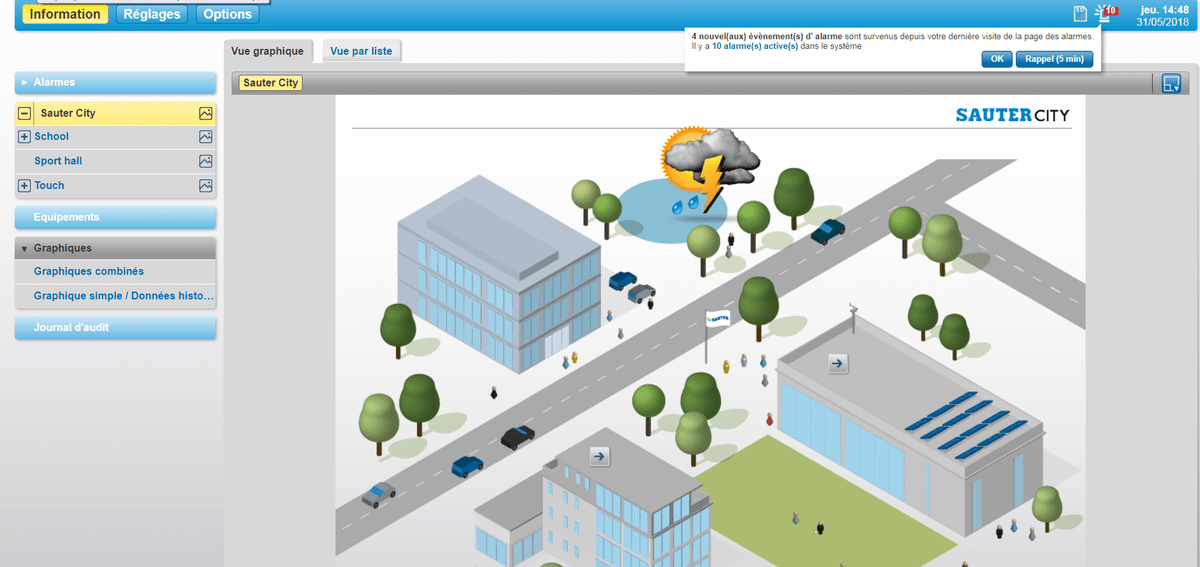1200x567 pixels.
Task: Click the SAUTER CITY logo
Action: [x=1012, y=115]
